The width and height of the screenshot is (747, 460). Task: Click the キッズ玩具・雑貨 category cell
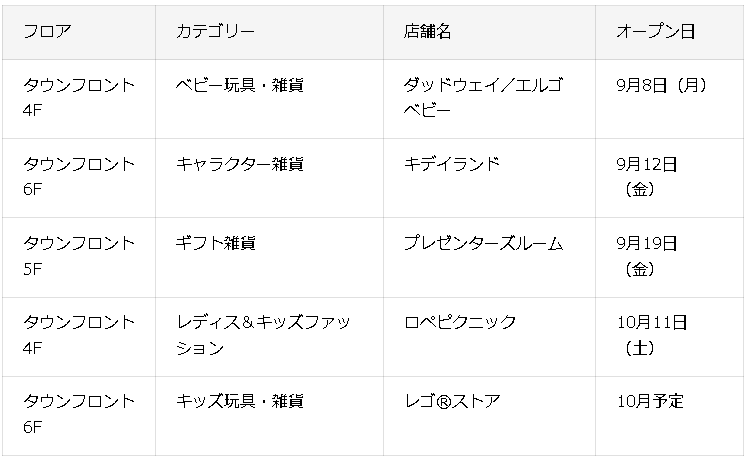coord(269,416)
